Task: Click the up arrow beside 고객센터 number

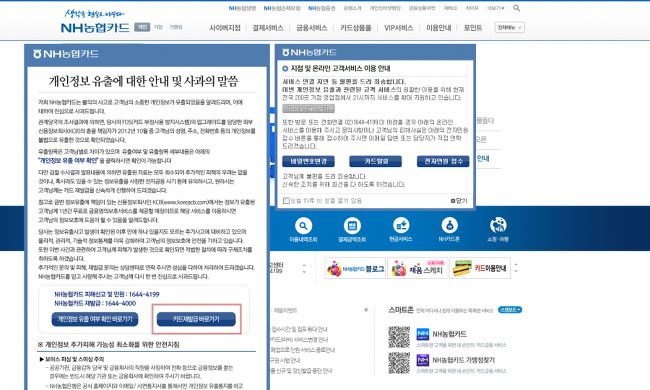Action: [304, 265]
